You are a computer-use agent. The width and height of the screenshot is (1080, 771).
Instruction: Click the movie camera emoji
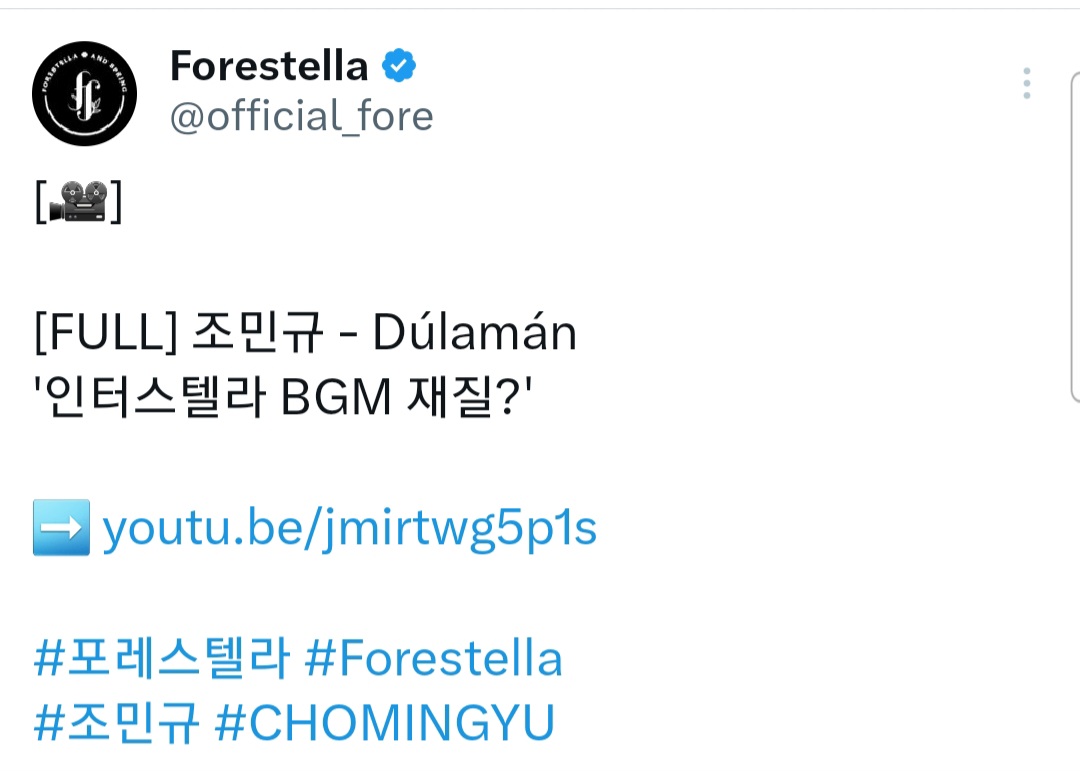pos(77,204)
